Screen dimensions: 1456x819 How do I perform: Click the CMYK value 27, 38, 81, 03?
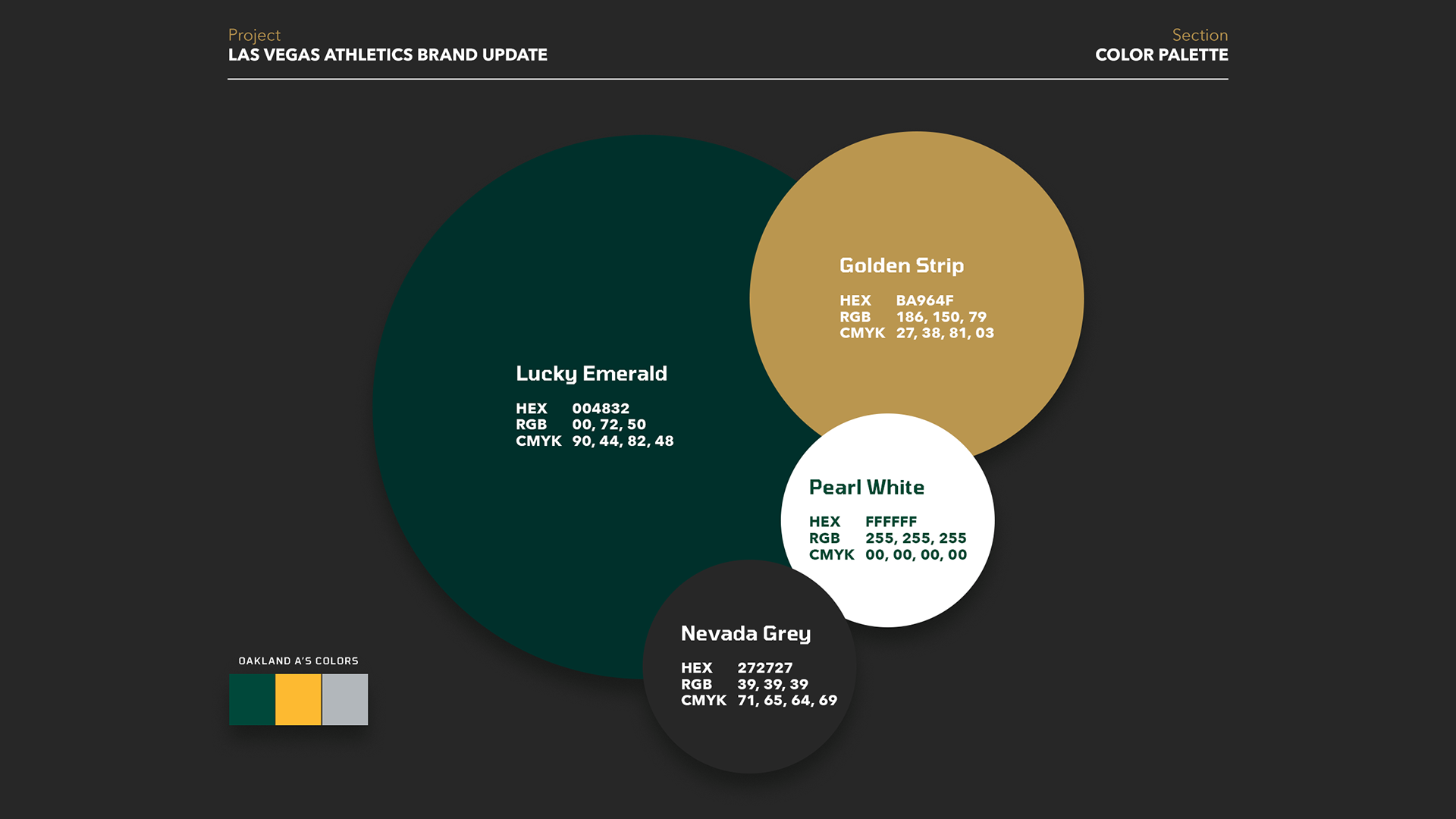(945, 333)
